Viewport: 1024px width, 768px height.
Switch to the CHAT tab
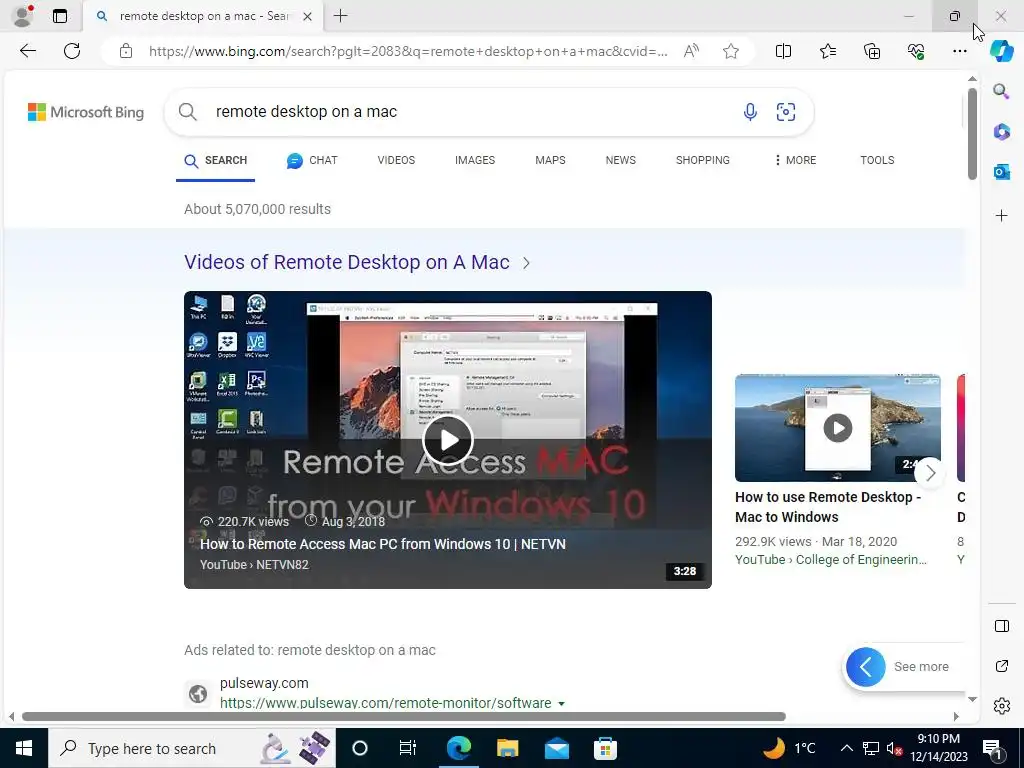pos(312,160)
